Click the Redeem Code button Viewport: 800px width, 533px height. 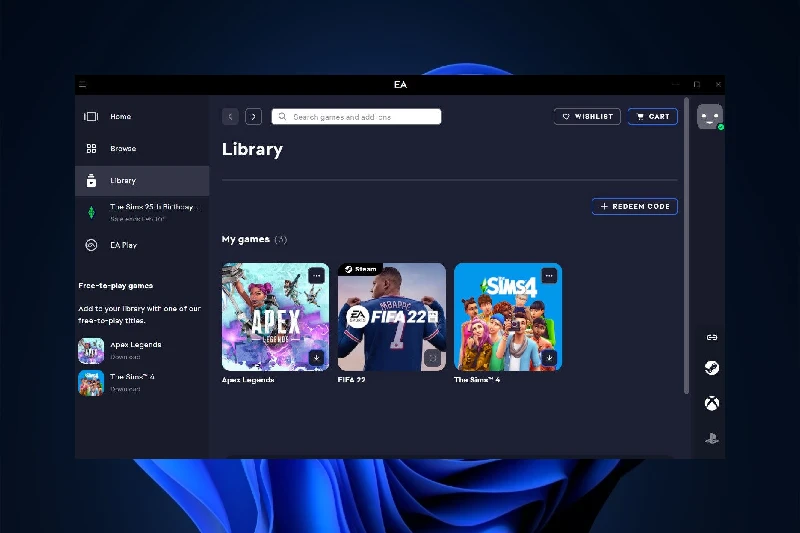click(635, 207)
